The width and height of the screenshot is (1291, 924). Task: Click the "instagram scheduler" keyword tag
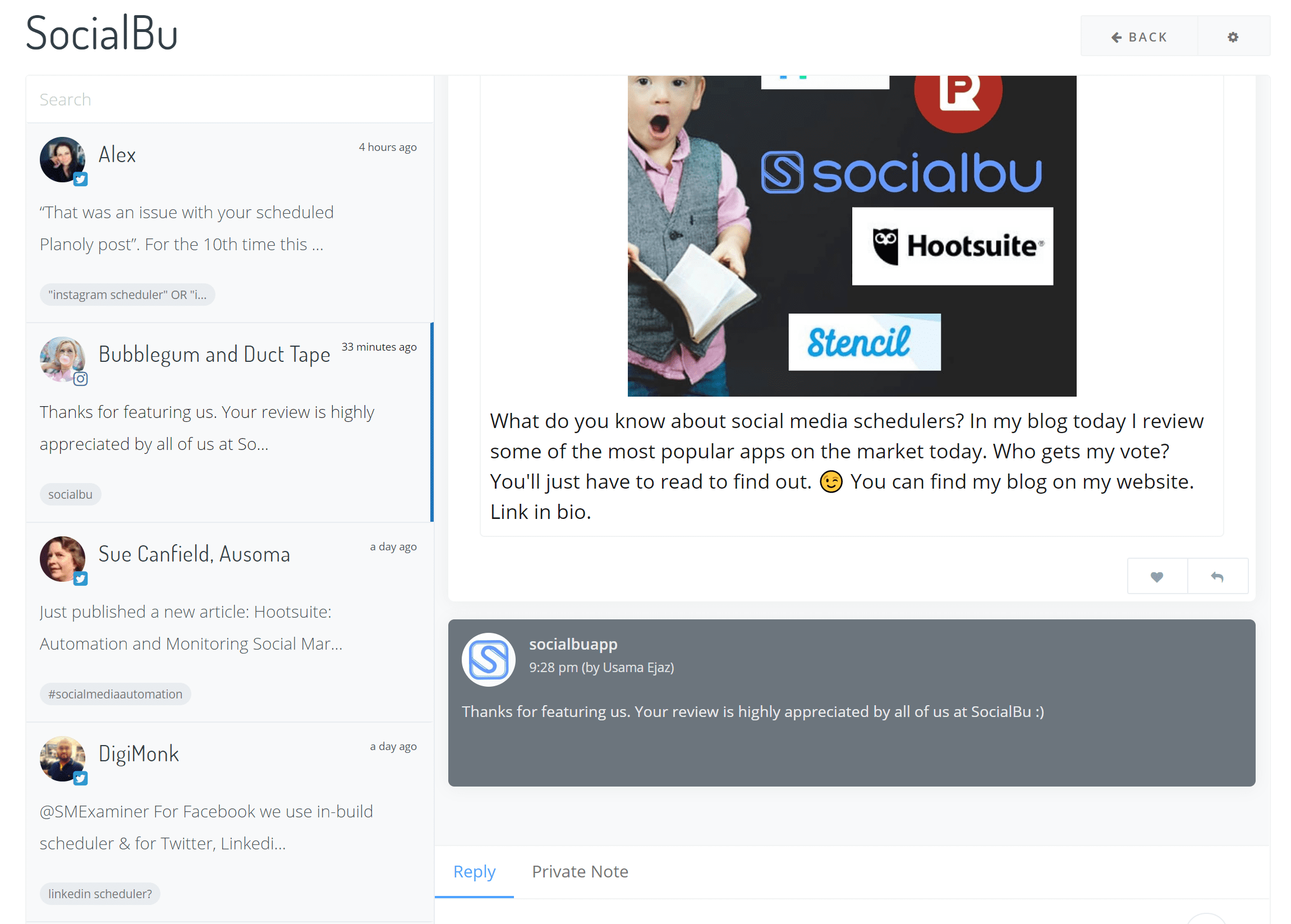click(x=127, y=295)
